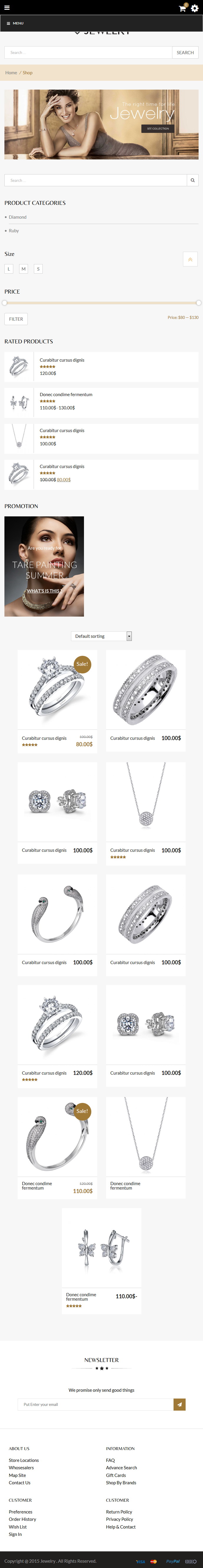Click the scroll-to-top arrow icon
The width and height of the screenshot is (203, 1568).
point(190,259)
